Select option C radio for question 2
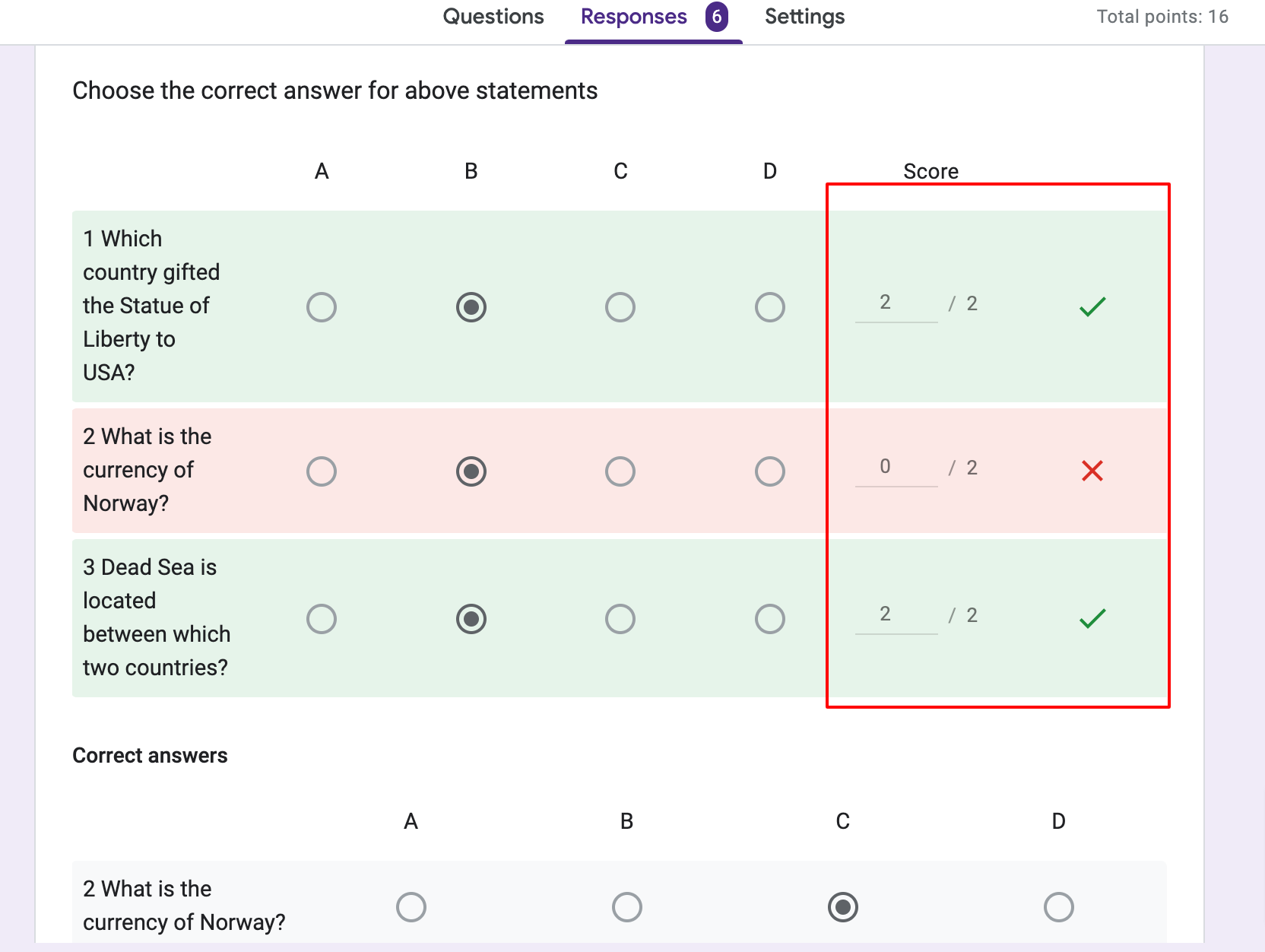Viewport: 1265px width, 952px height. (x=620, y=471)
